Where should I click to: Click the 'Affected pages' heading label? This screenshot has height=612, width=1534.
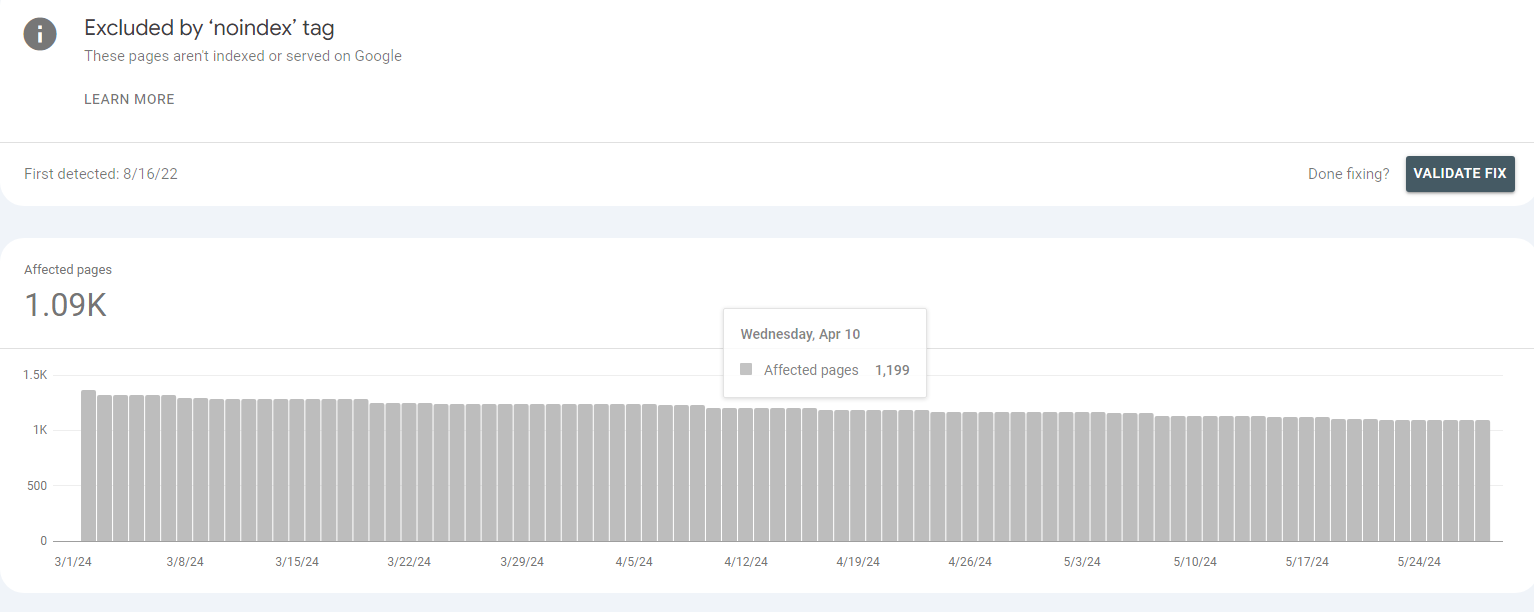[x=68, y=270]
